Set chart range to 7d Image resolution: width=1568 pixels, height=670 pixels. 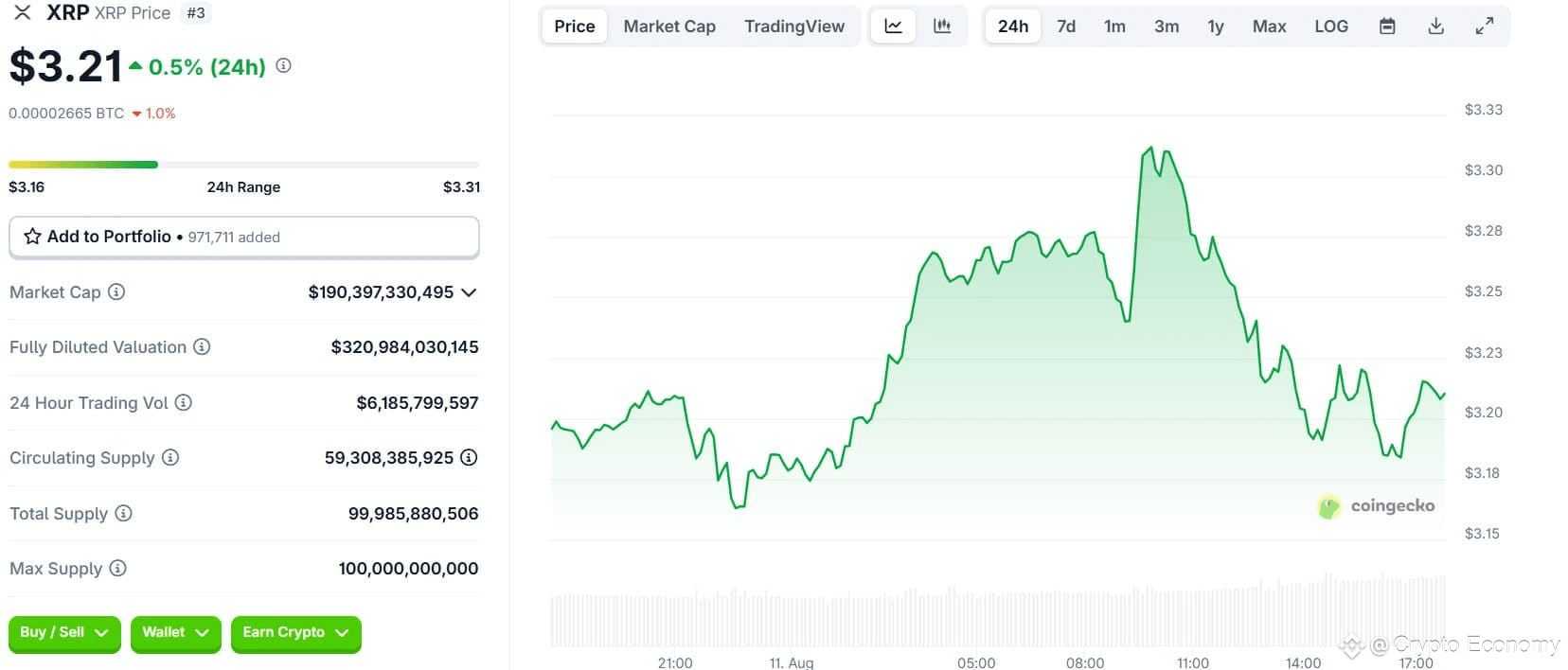coord(1066,26)
